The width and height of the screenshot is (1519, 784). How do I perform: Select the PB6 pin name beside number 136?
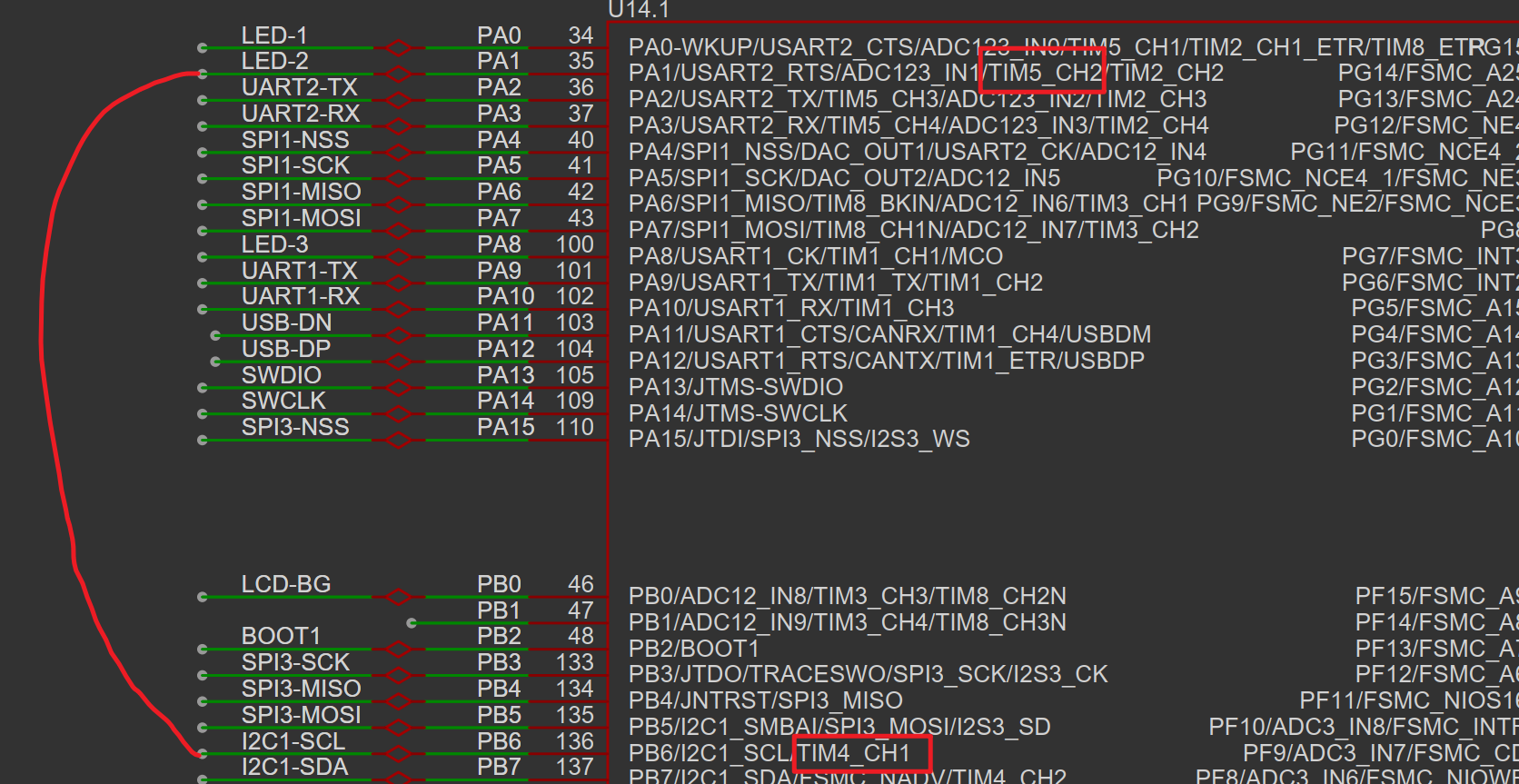(499, 741)
